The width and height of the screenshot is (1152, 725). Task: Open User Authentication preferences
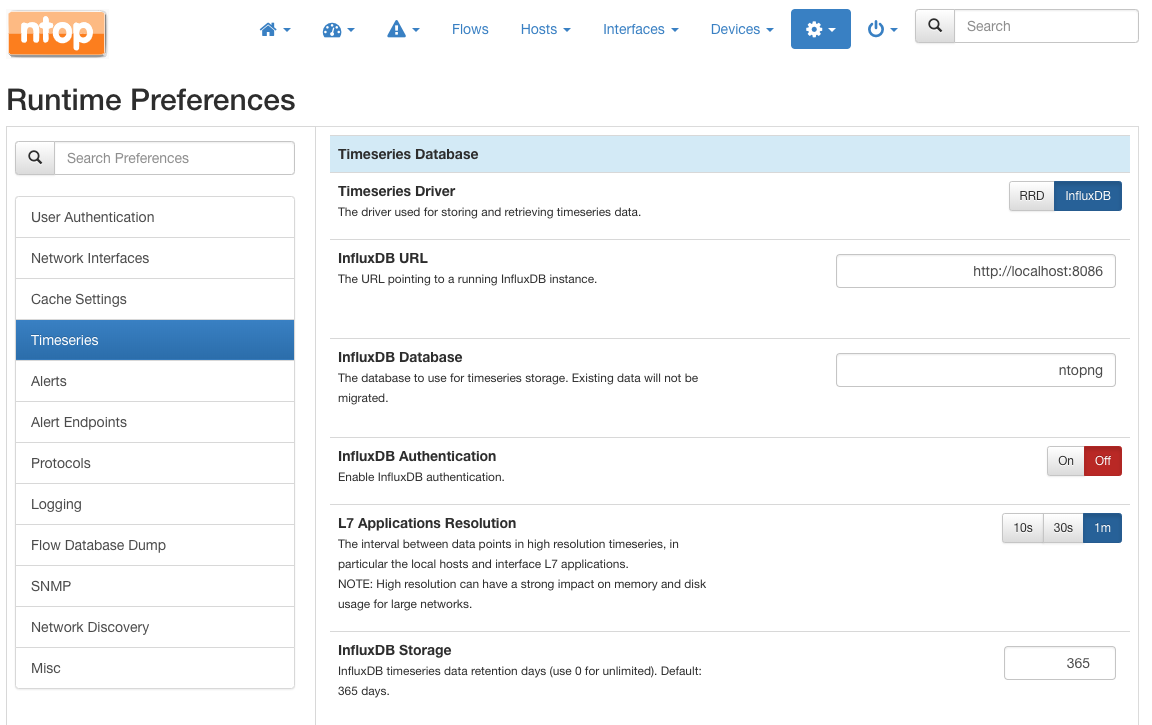click(x=155, y=217)
